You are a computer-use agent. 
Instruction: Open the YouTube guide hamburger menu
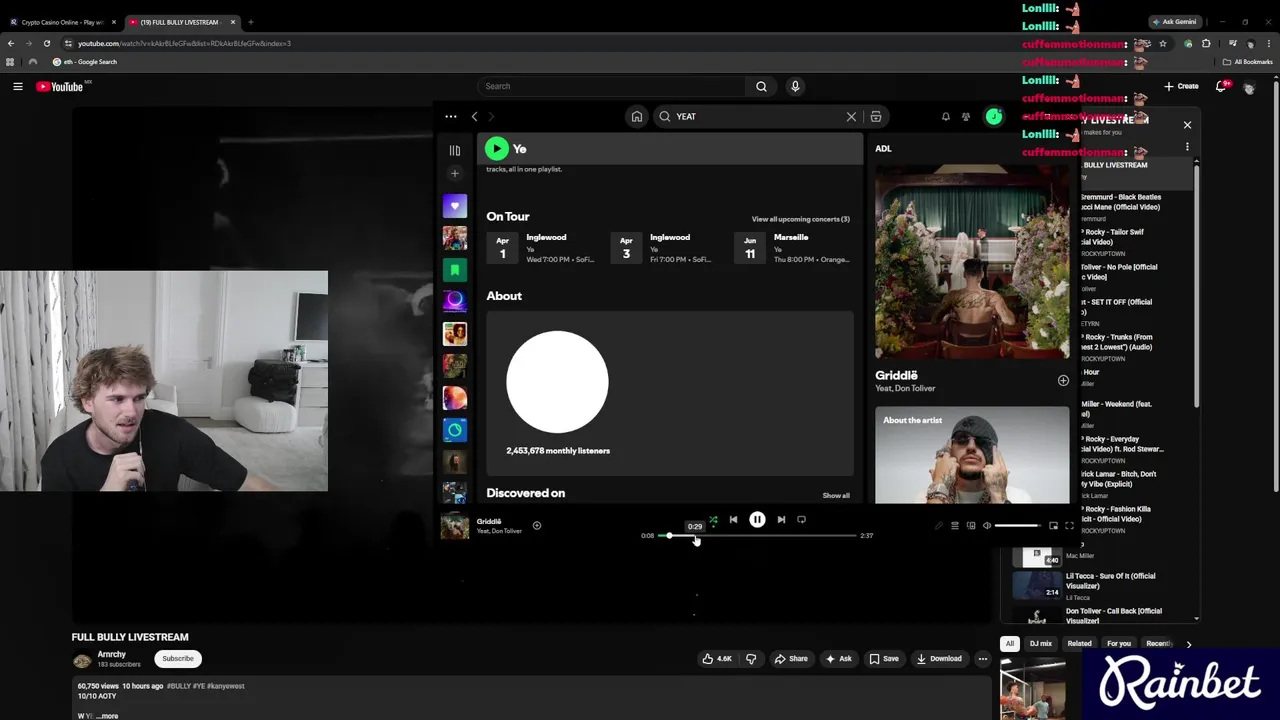(x=18, y=87)
